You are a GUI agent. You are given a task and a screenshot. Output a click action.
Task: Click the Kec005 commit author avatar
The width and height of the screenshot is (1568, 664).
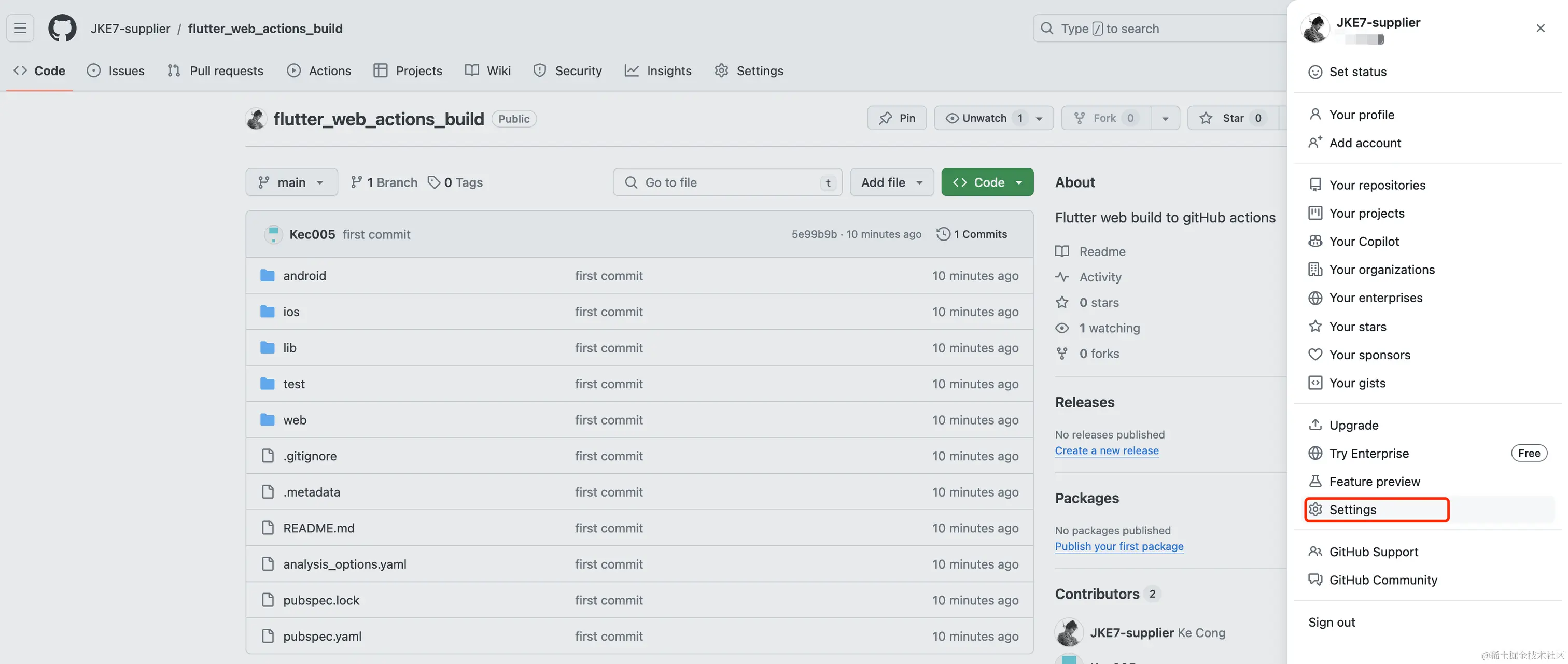(273, 234)
